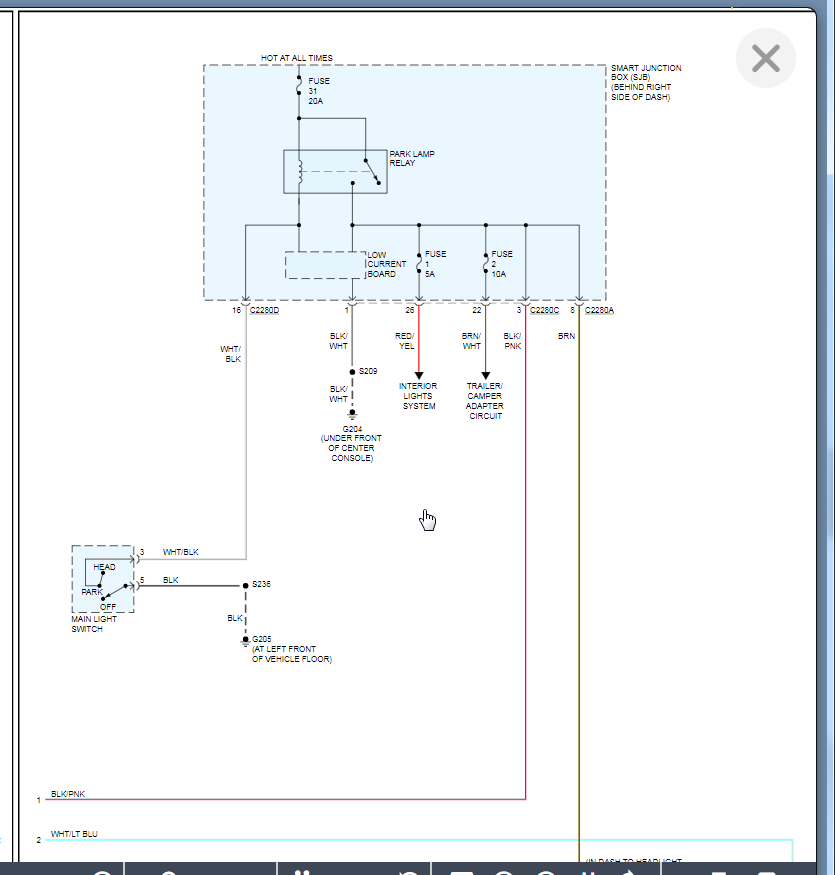Select the G204 ground symbol
The height and width of the screenshot is (875, 835).
click(352, 414)
